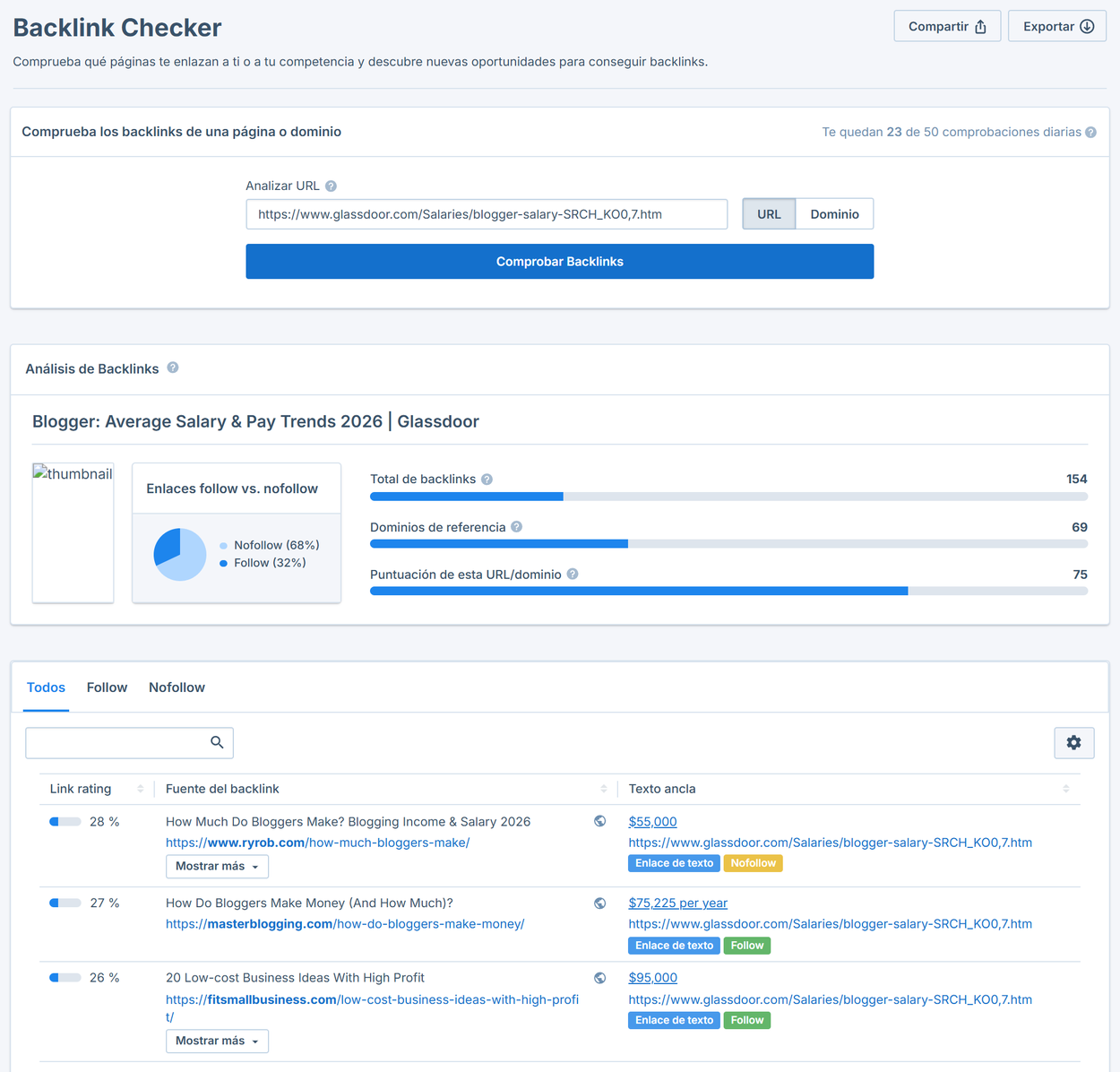Expand Mostrar más under ryrob.com

(x=217, y=867)
